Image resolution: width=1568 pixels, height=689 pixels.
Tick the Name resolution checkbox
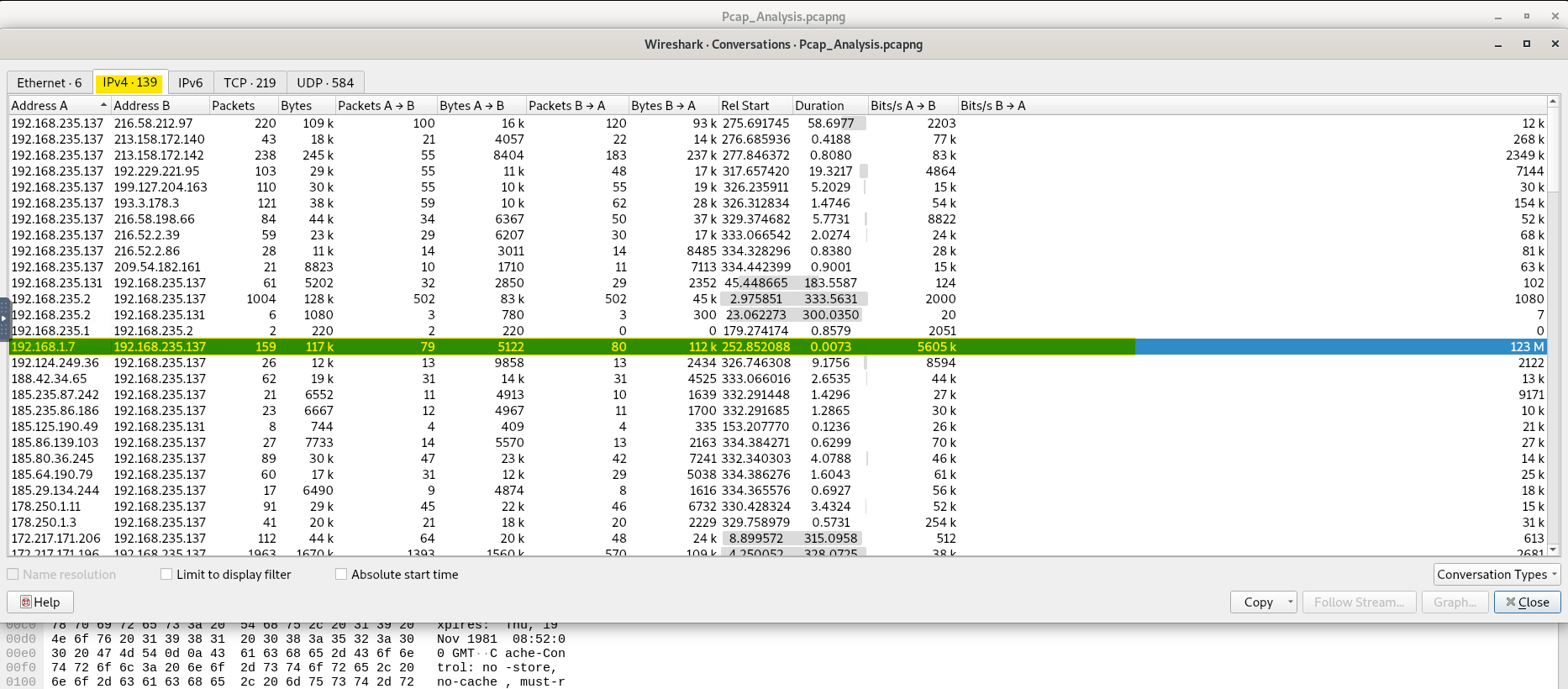(13, 575)
